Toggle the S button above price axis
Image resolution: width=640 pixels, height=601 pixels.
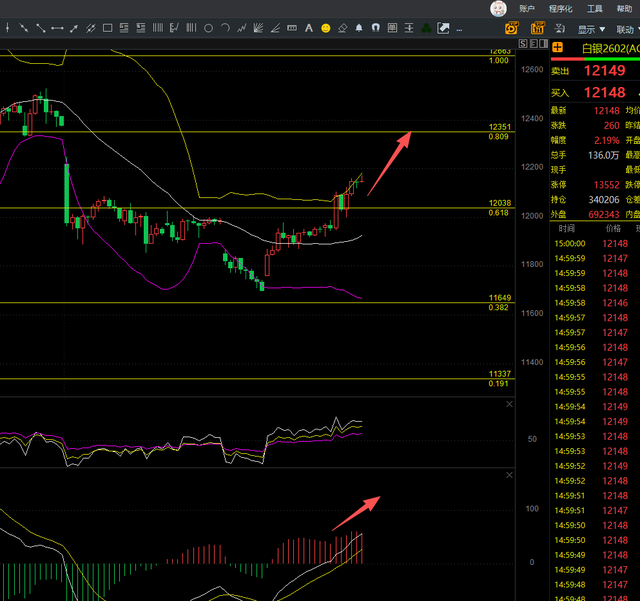[522, 44]
